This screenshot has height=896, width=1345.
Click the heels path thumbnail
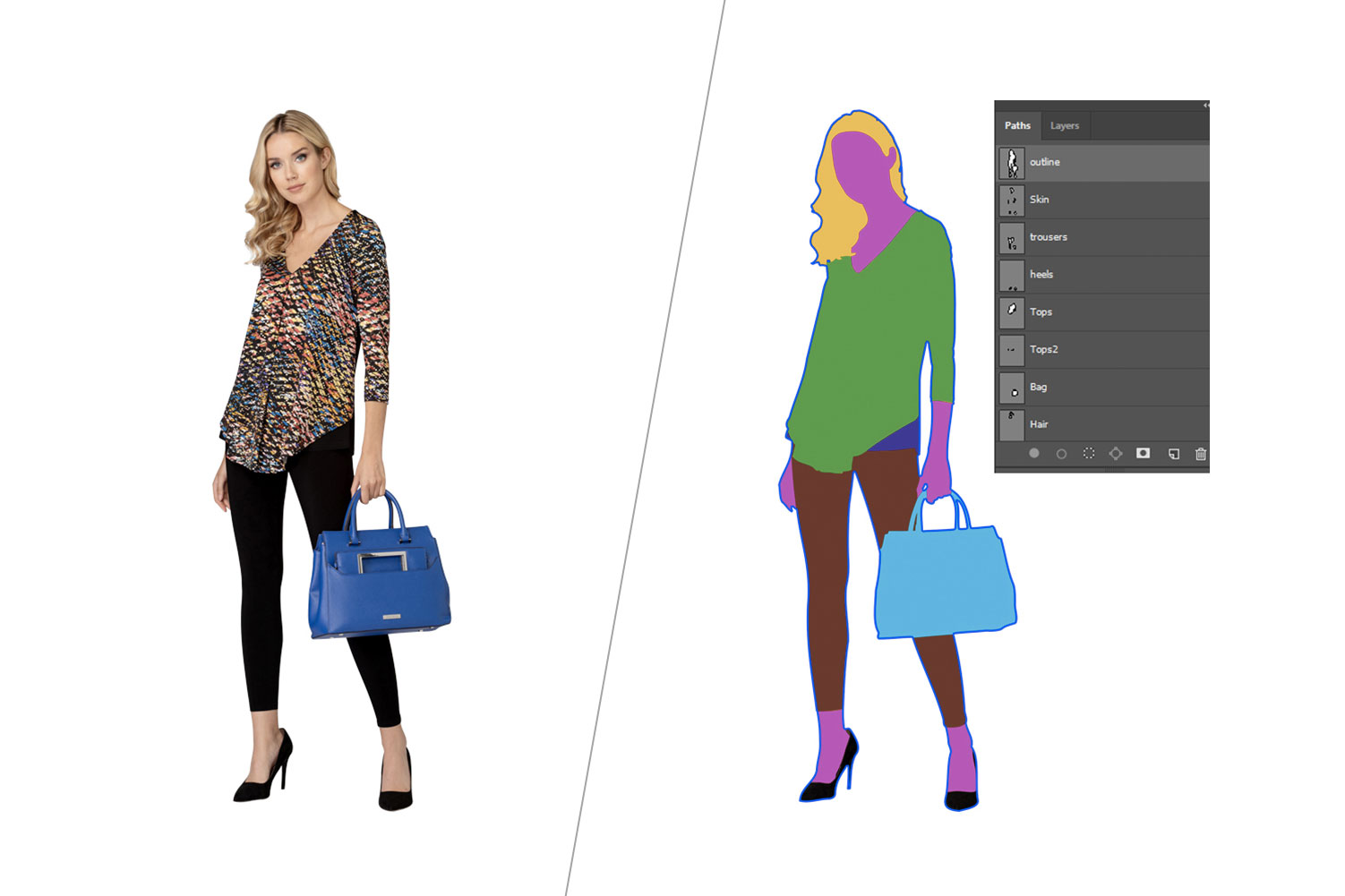click(x=1012, y=276)
